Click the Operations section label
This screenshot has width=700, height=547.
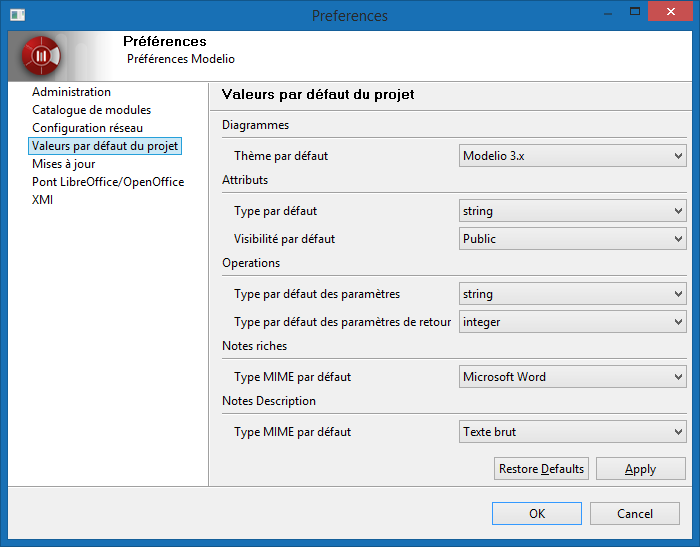coord(251,263)
